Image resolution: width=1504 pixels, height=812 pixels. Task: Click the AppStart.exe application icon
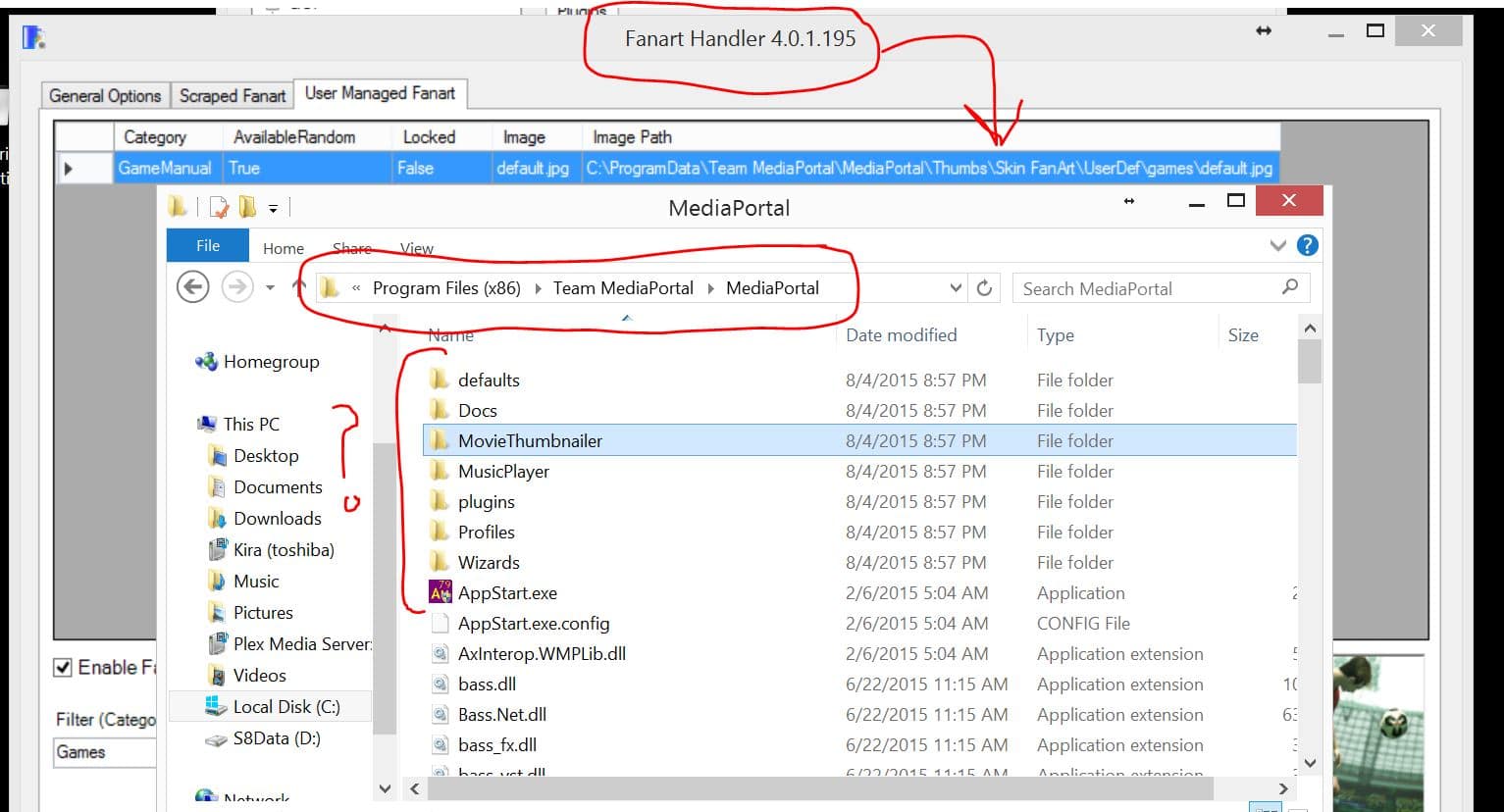(x=441, y=592)
